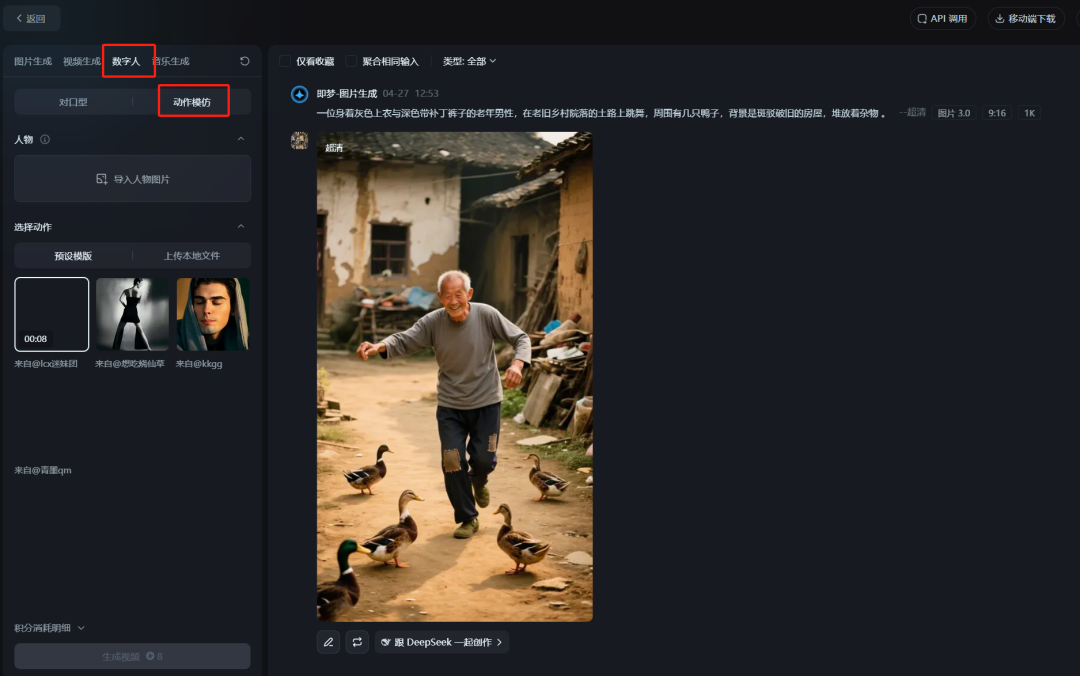
Task: Click the API 调用 button
Action: click(x=942, y=19)
